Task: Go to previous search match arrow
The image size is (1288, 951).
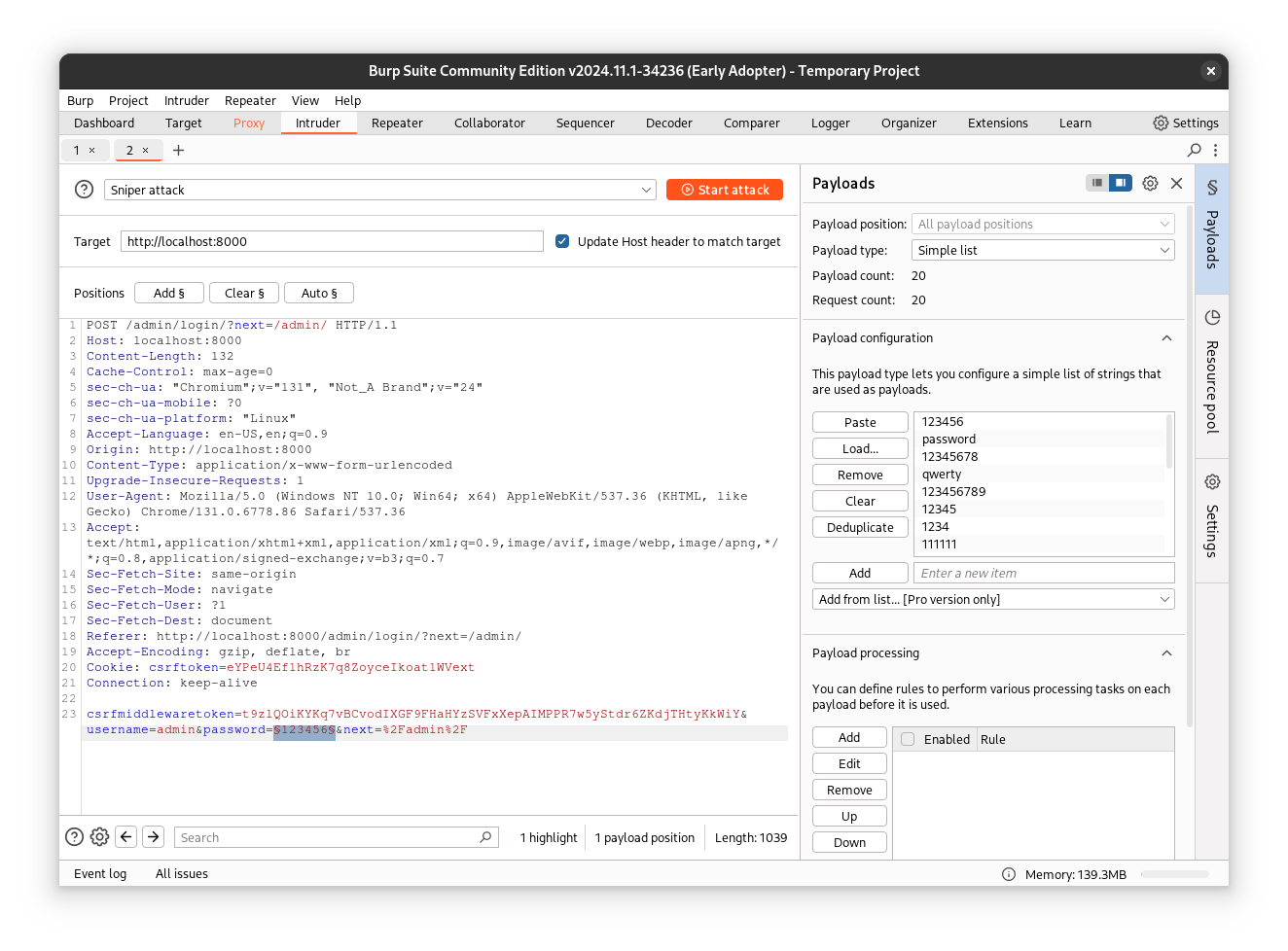Action: click(126, 836)
